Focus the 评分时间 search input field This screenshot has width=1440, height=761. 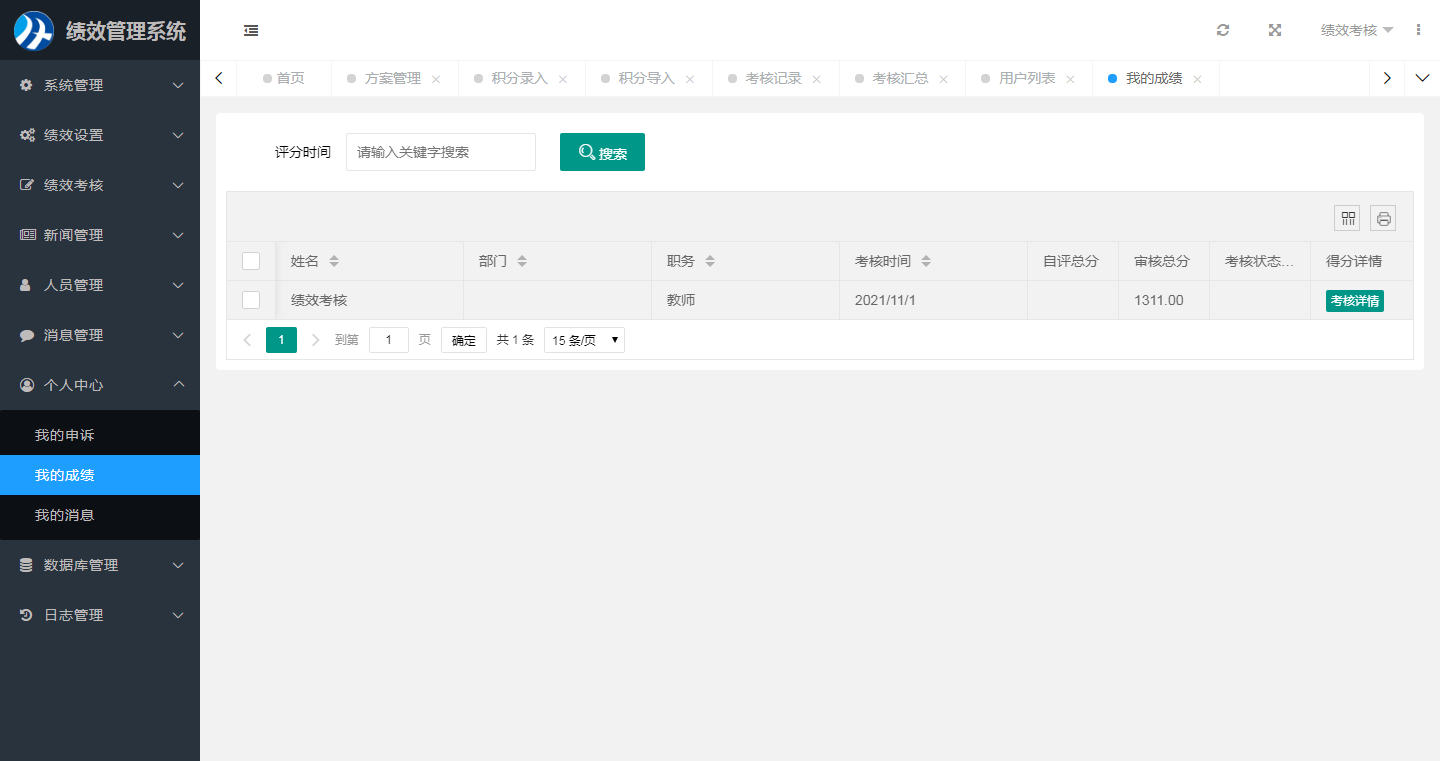440,152
